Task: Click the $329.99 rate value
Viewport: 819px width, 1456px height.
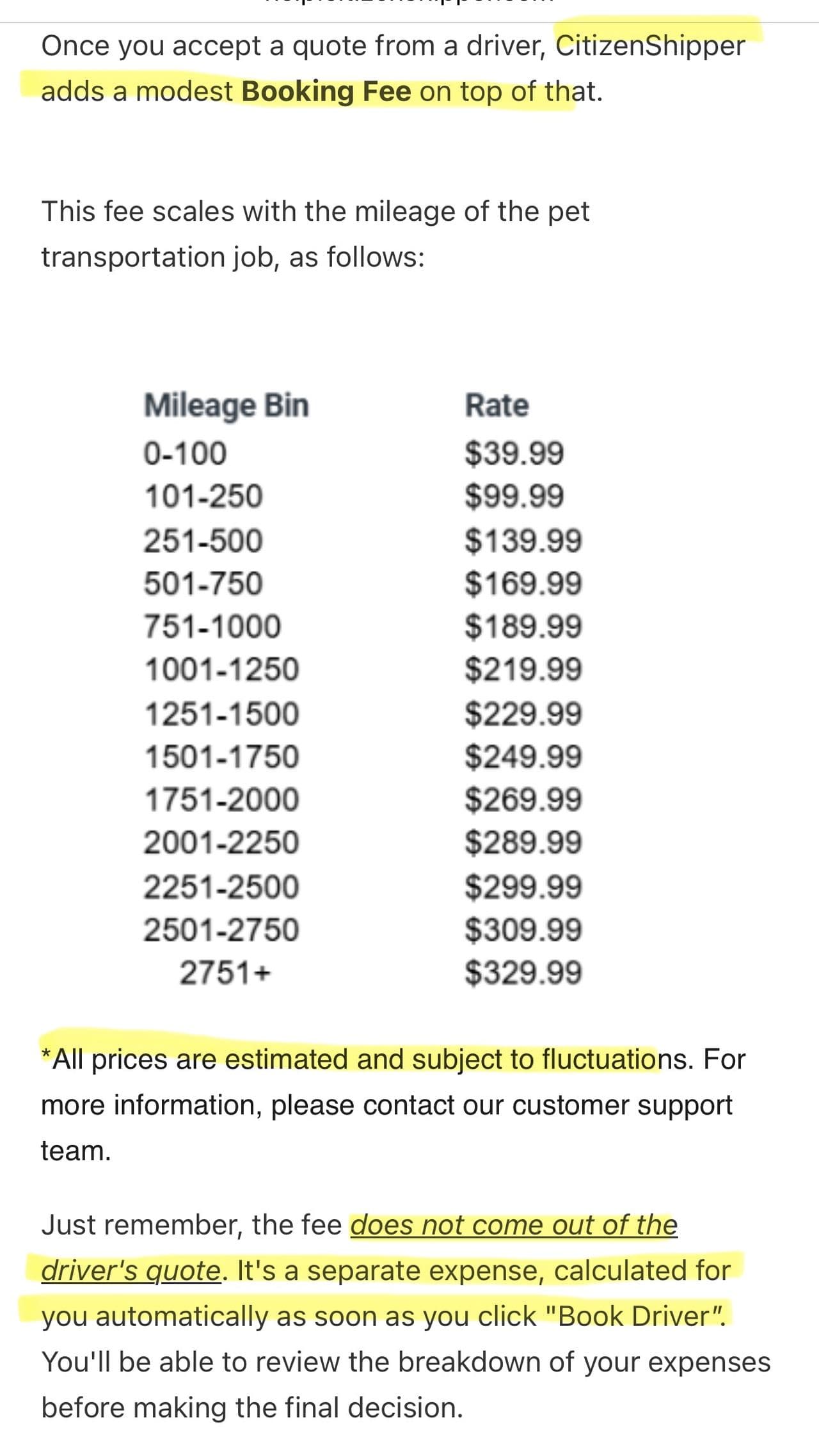Action: (x=523, y=973)
